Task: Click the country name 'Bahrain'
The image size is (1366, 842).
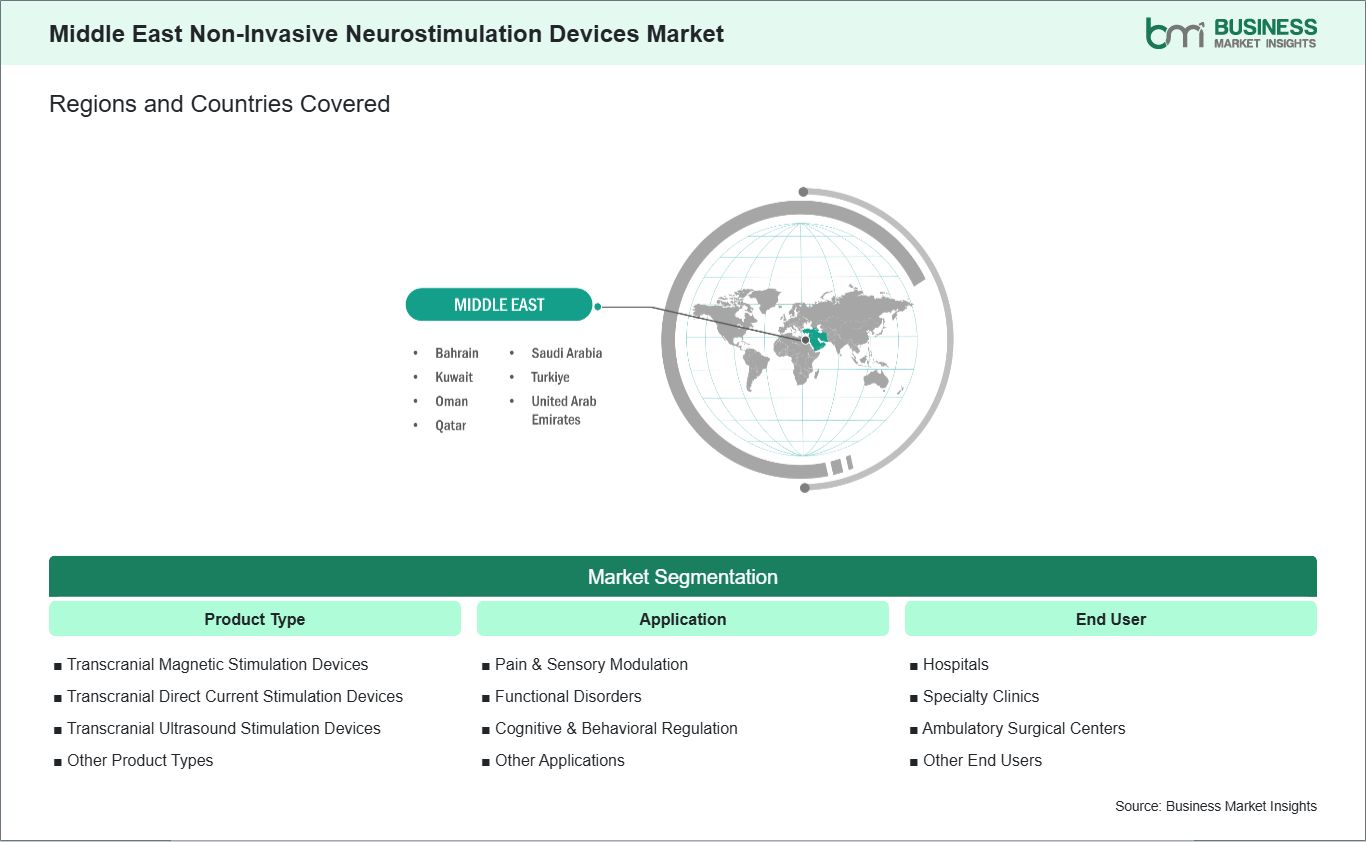Action: coord(457,353)
